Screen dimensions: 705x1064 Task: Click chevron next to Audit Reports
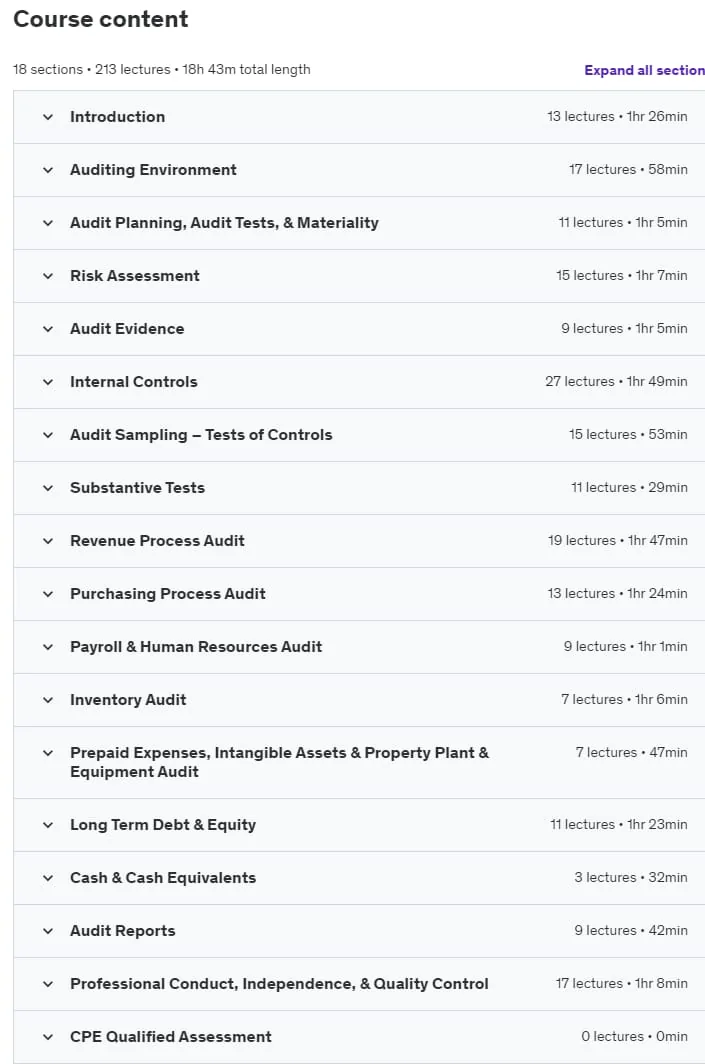pyautogui.click(x=48, y=930)
